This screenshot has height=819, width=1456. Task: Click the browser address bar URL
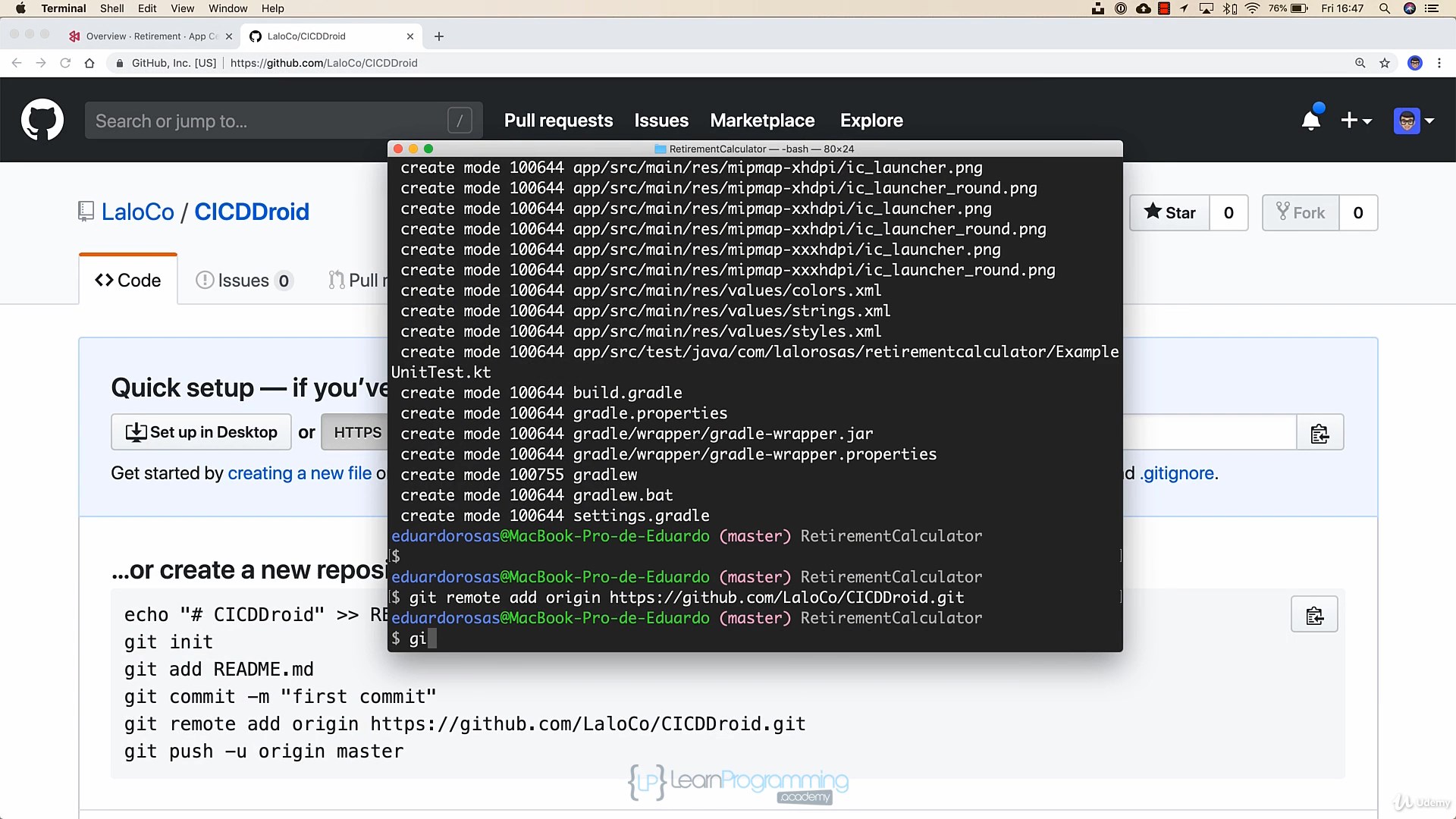(324, 63)
